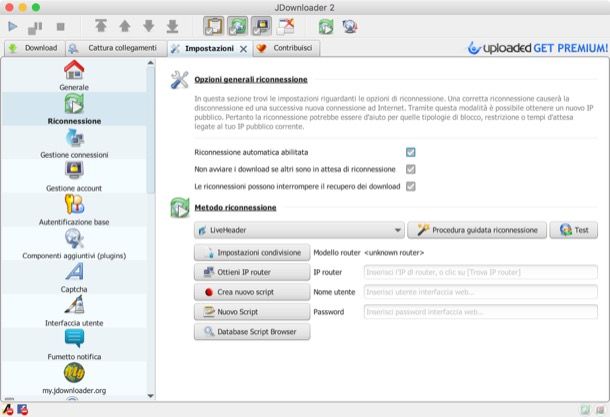The width and height of the screenshot is (610, 417).
Task: Open Generale settings section
Action: click(74, 76)
